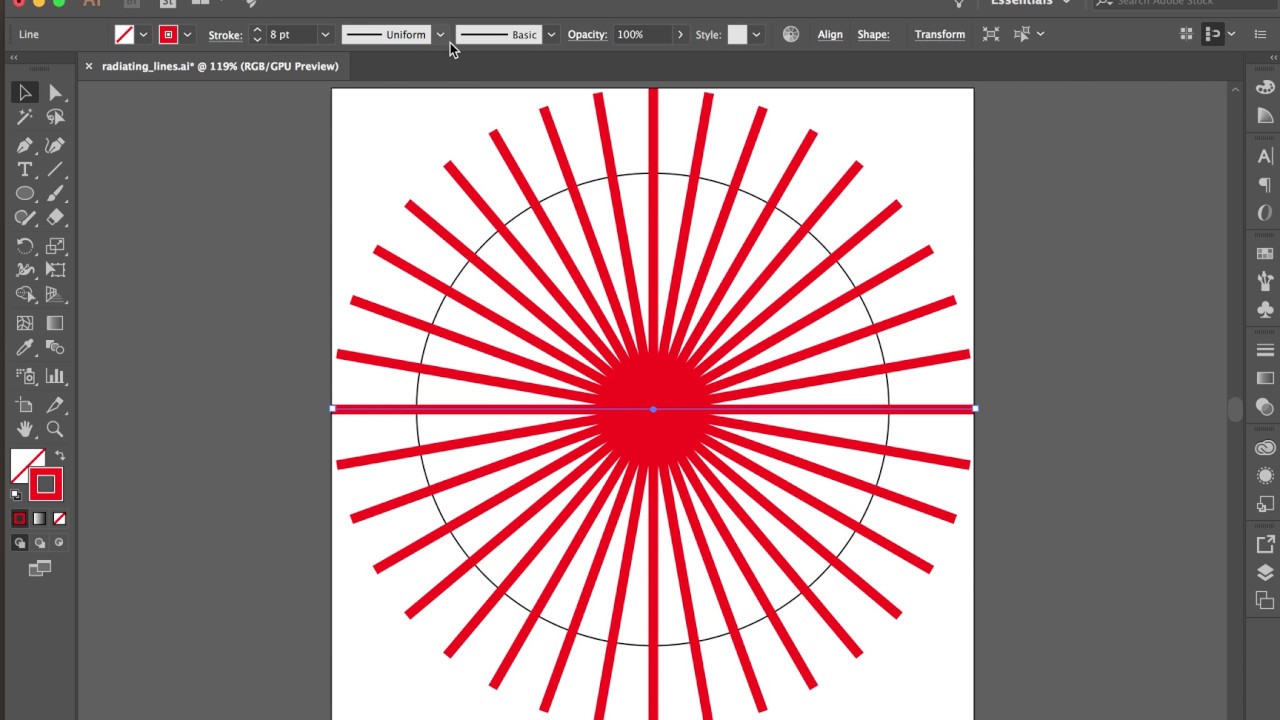This screenshot has width=1280, height=720.
Task: Select the Direct Selection tool
Action: pyautogui.click(x=55, y=93)
